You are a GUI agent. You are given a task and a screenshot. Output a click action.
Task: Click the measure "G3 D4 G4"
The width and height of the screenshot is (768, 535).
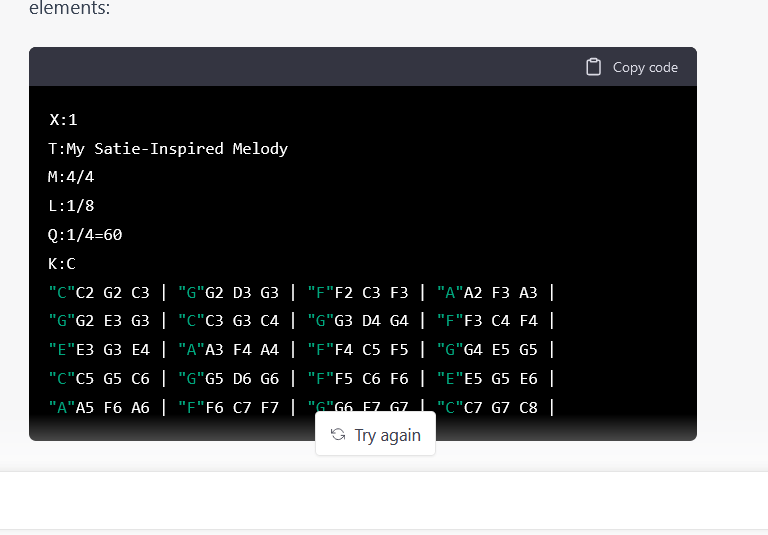[371, 321]
